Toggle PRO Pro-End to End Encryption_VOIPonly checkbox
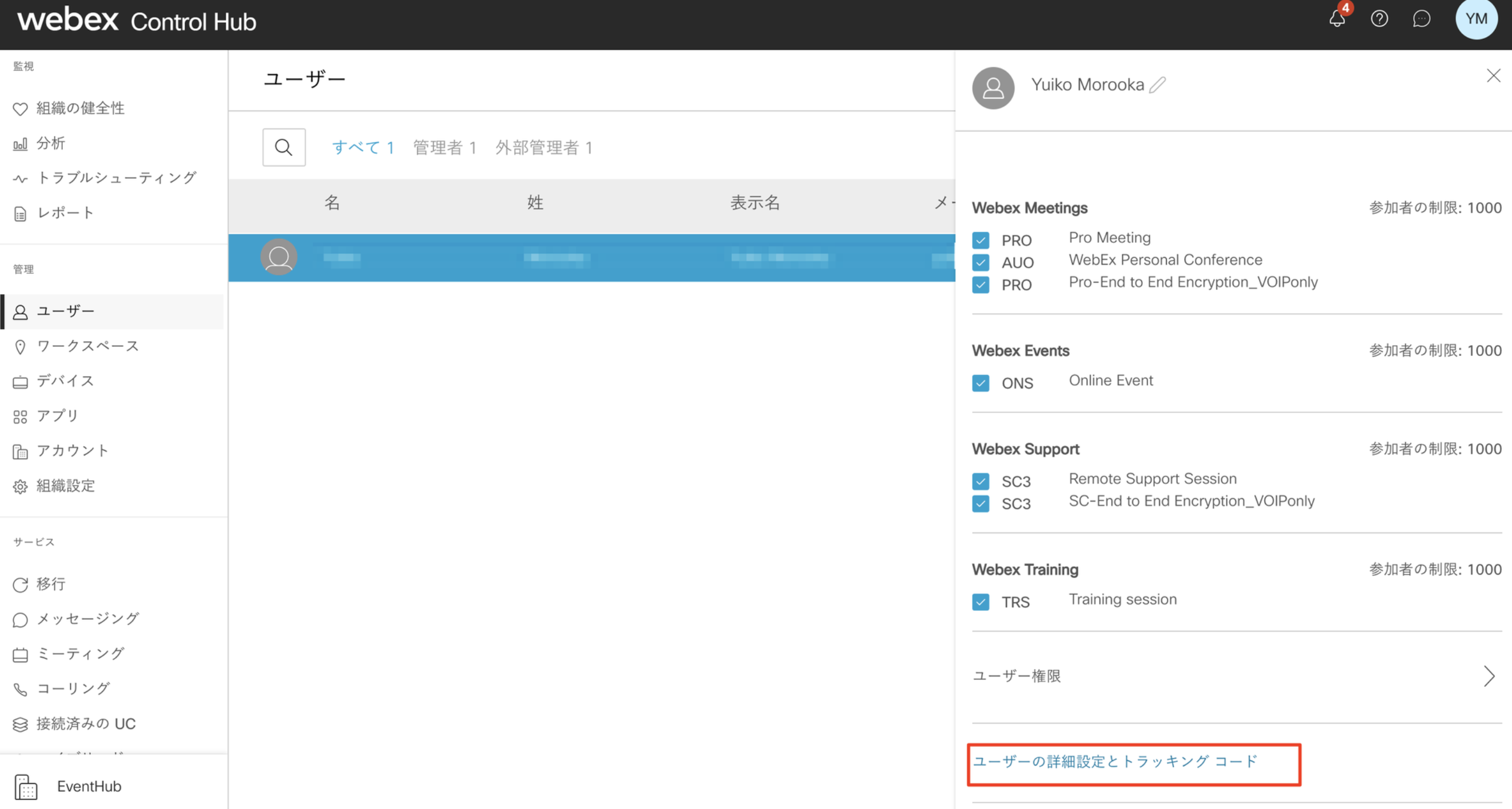The width and height of the screenshot is (1512, 809). click(981, 285)
